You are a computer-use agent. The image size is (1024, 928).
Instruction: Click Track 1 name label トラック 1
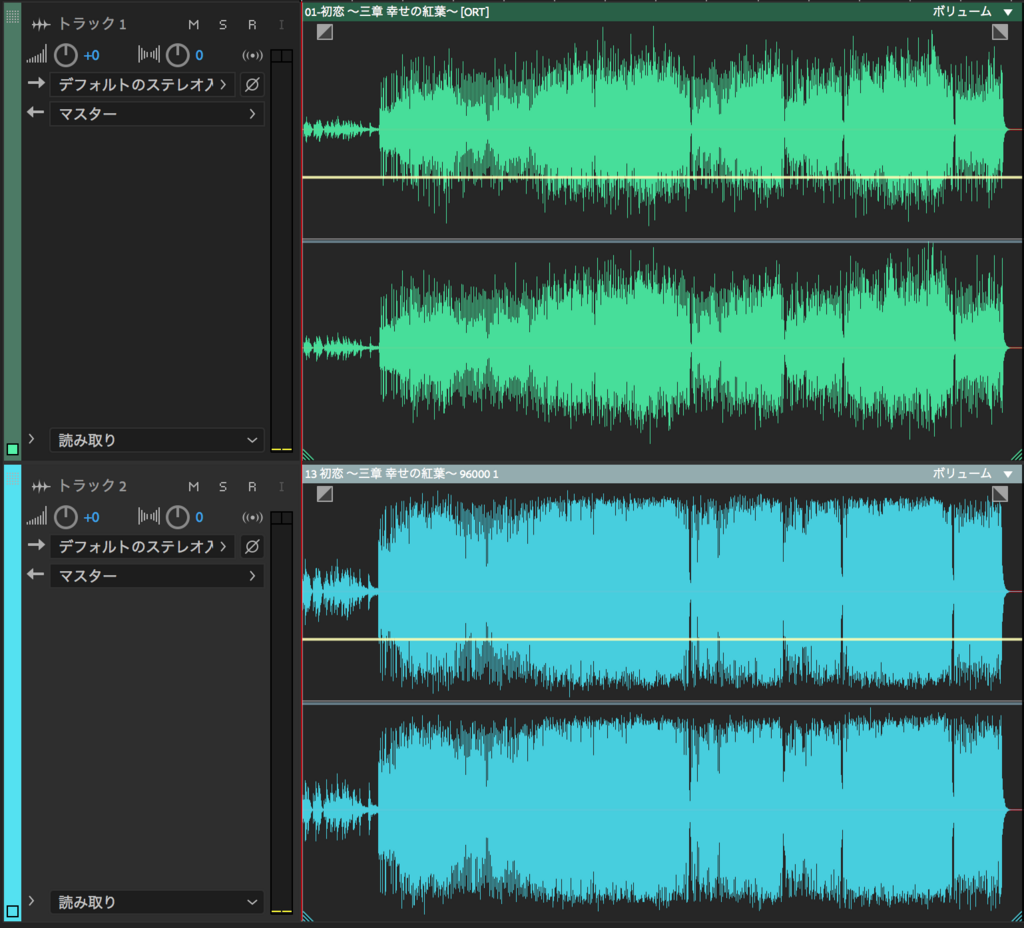click(91, 25)
